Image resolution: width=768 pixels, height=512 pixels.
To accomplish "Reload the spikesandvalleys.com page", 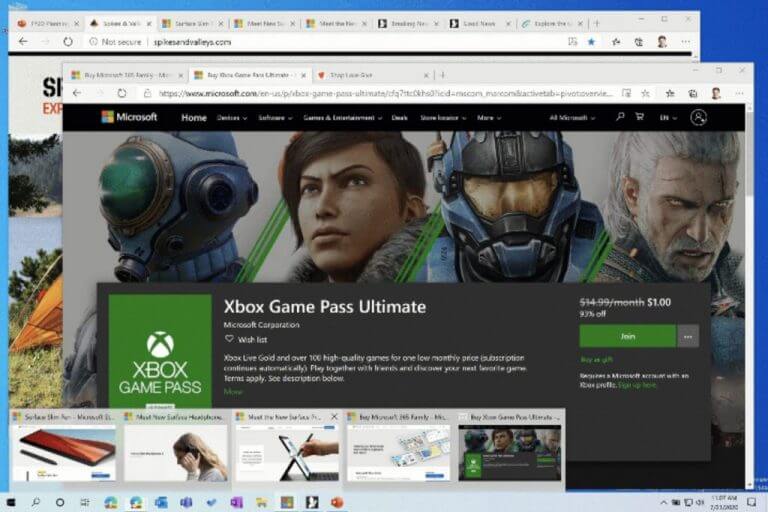I will point(68,42).
